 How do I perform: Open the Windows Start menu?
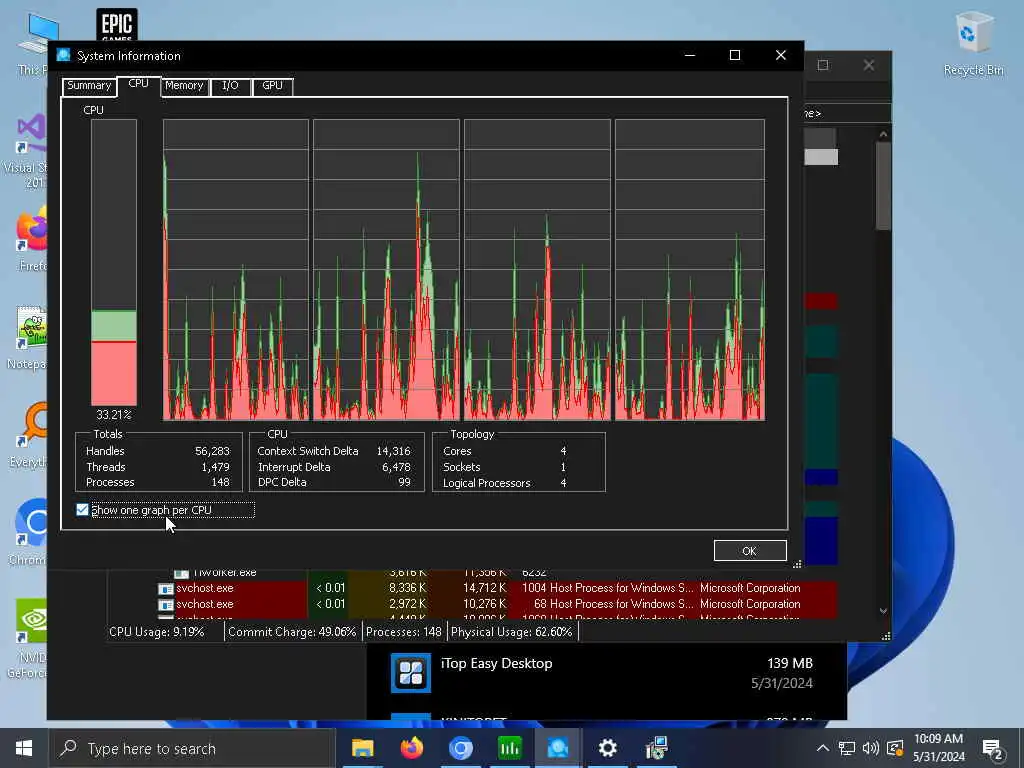(24, 748)
